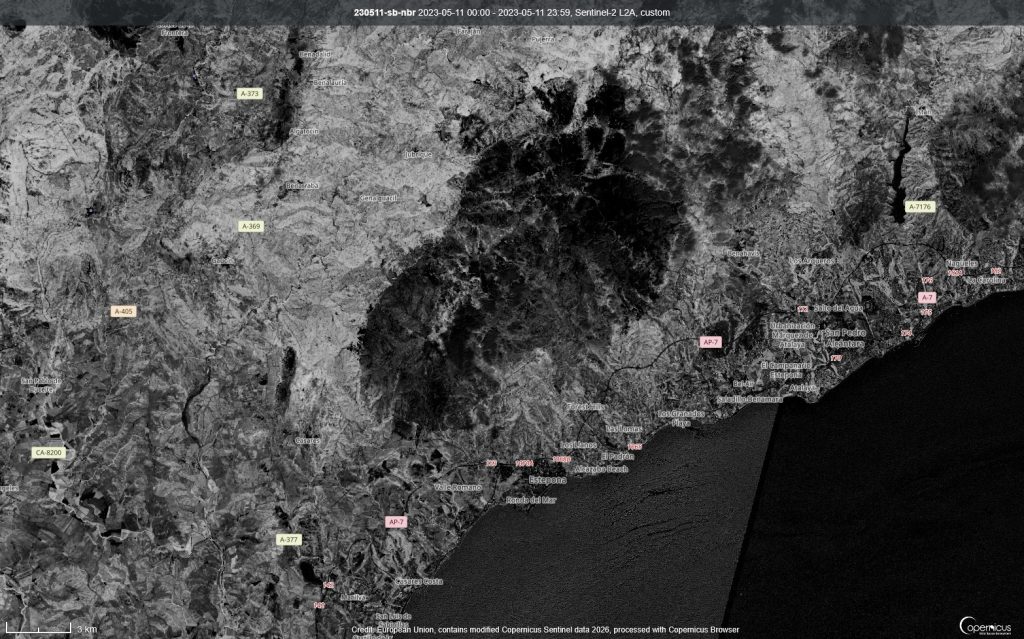Click the pink A-7 highway shield
Viewport: 1024px width, 639px height.
point(927,297)
